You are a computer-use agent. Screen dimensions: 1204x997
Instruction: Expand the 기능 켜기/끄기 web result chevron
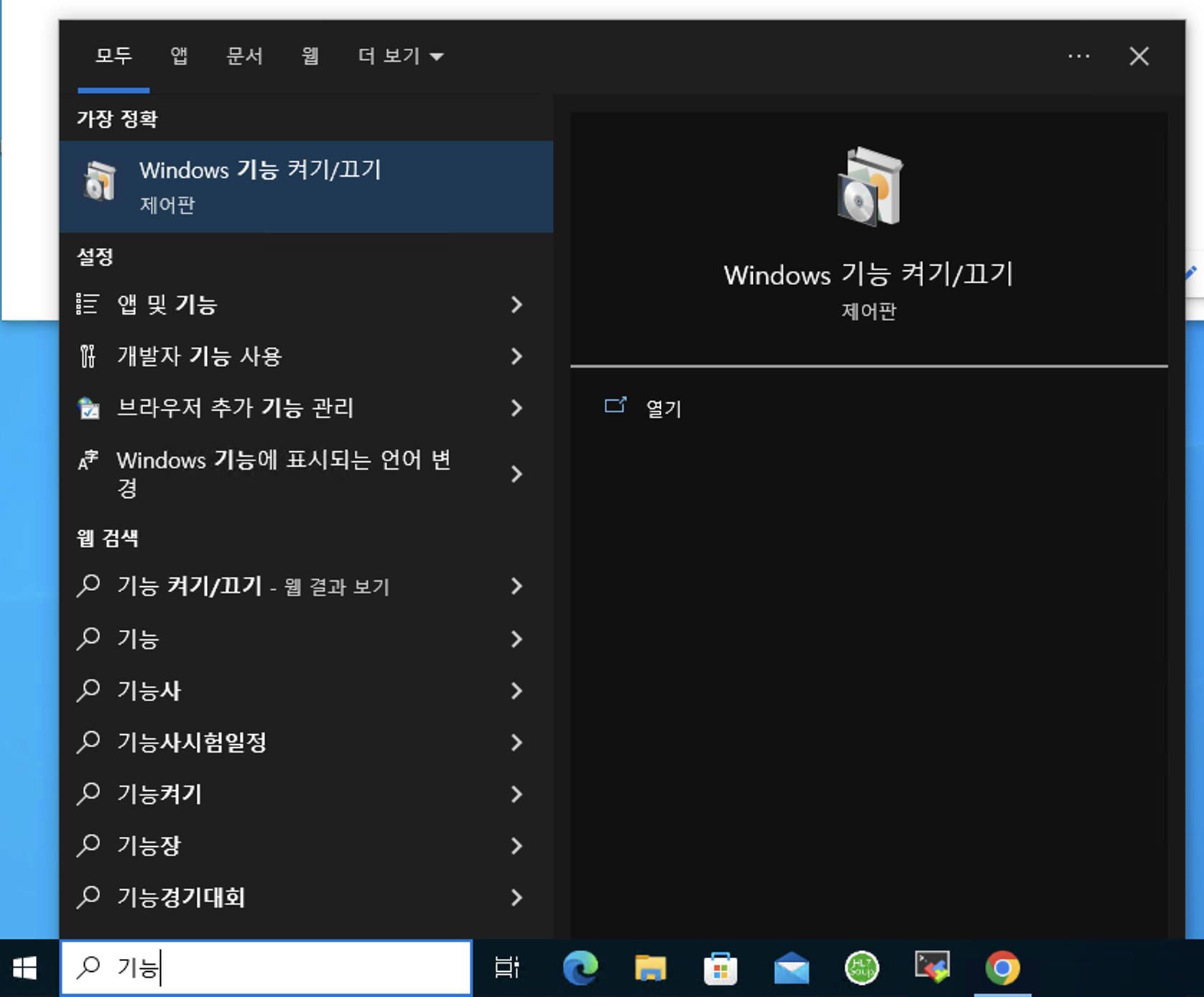click(517, 586)
